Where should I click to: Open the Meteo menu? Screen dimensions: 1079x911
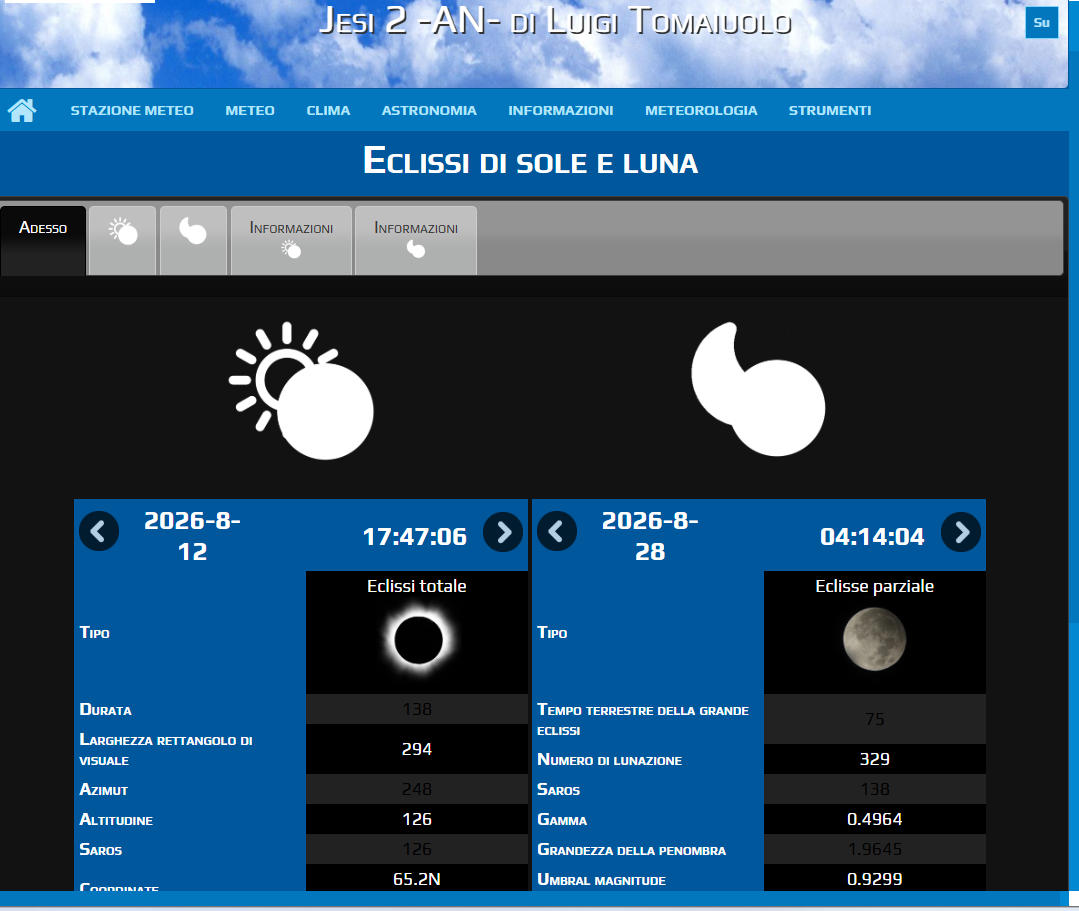point(250,111)
